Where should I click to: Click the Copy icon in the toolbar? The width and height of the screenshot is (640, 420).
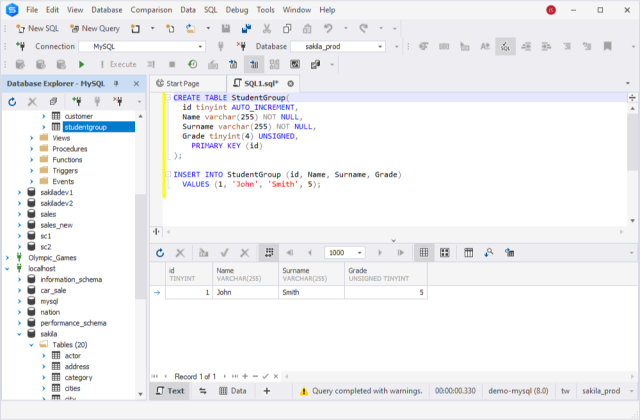(287, 29)
